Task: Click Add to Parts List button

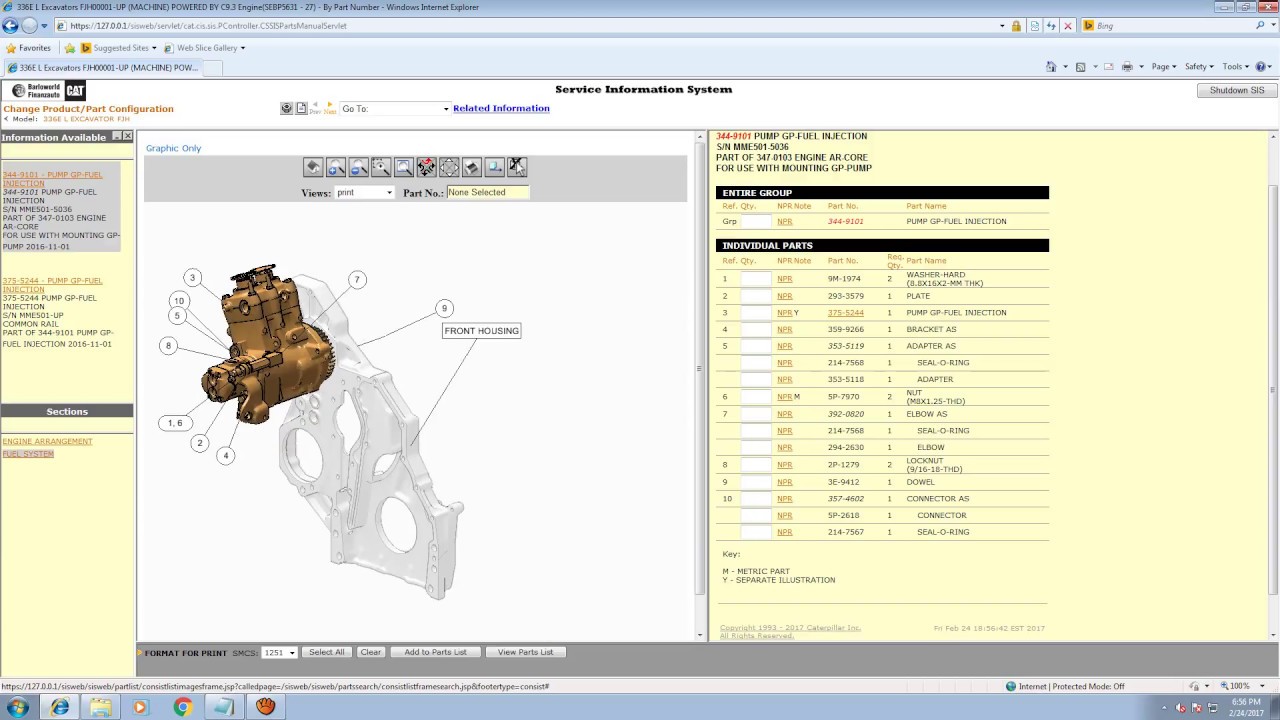Action: [435, 652]
